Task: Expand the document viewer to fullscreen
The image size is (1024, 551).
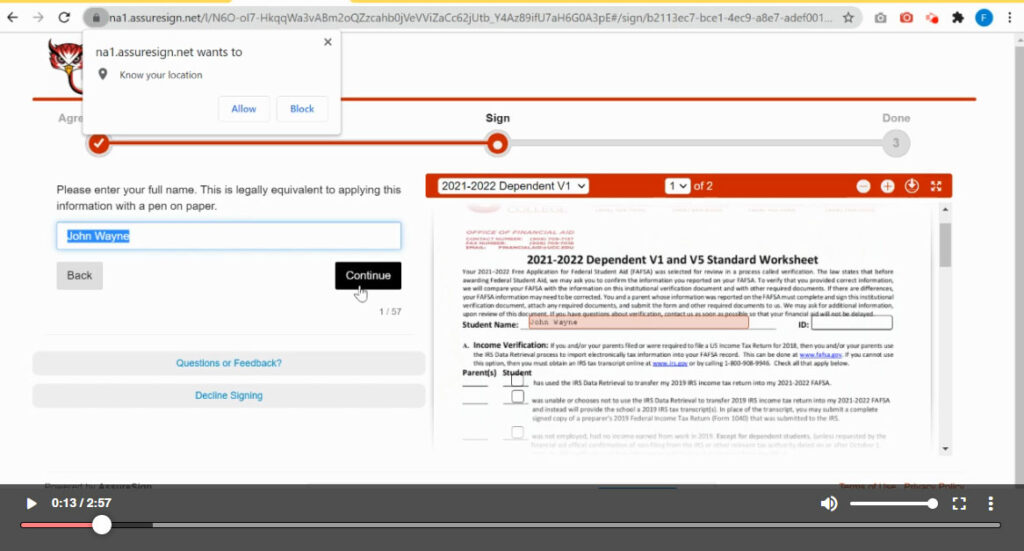Action: tap(936, 186)
